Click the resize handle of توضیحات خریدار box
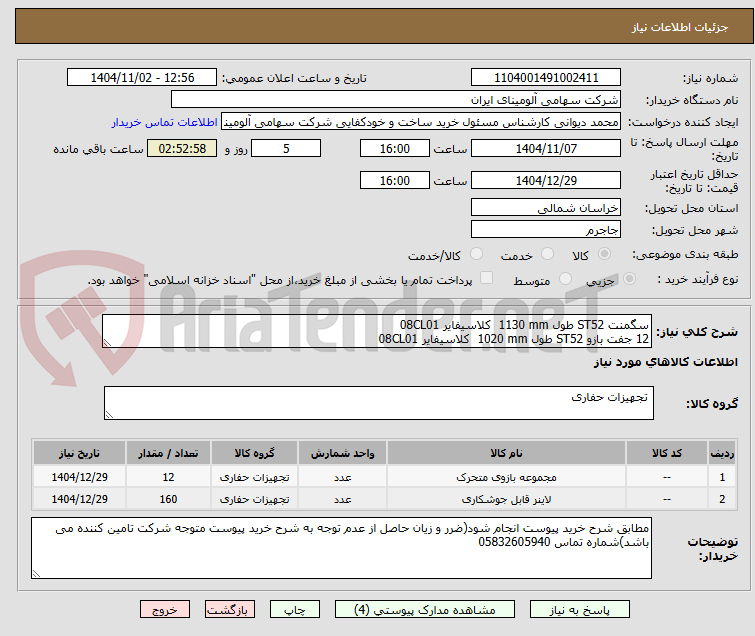 click(36, 573)
